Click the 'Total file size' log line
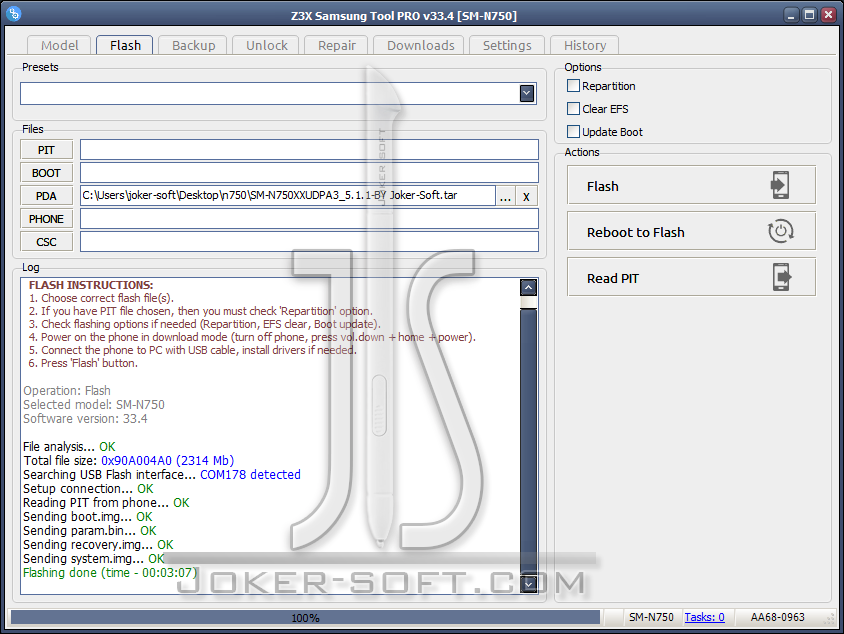The image size is (844, 634). point(129,461)
